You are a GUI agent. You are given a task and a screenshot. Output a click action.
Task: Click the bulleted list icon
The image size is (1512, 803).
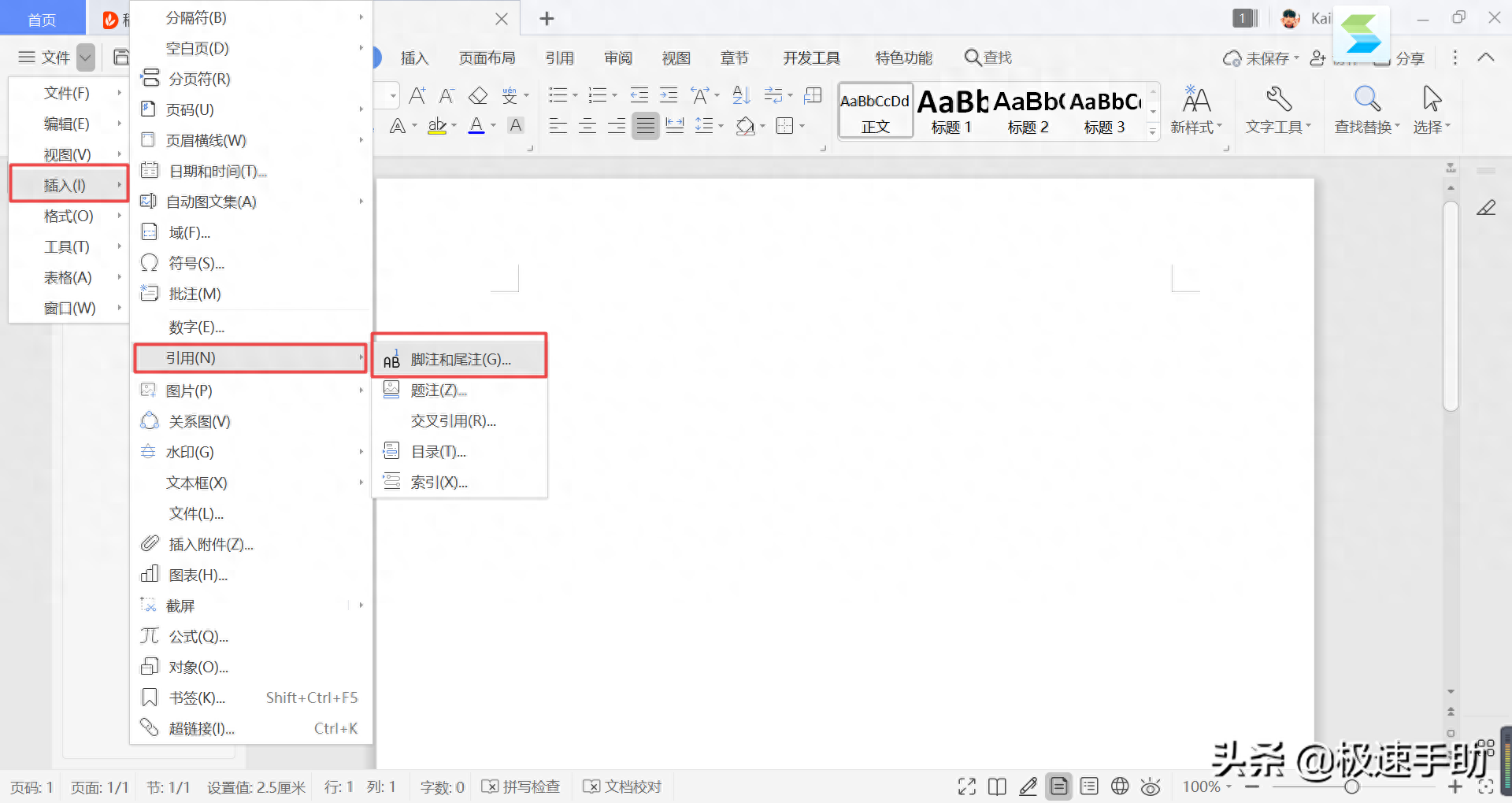tap(558, 96)
